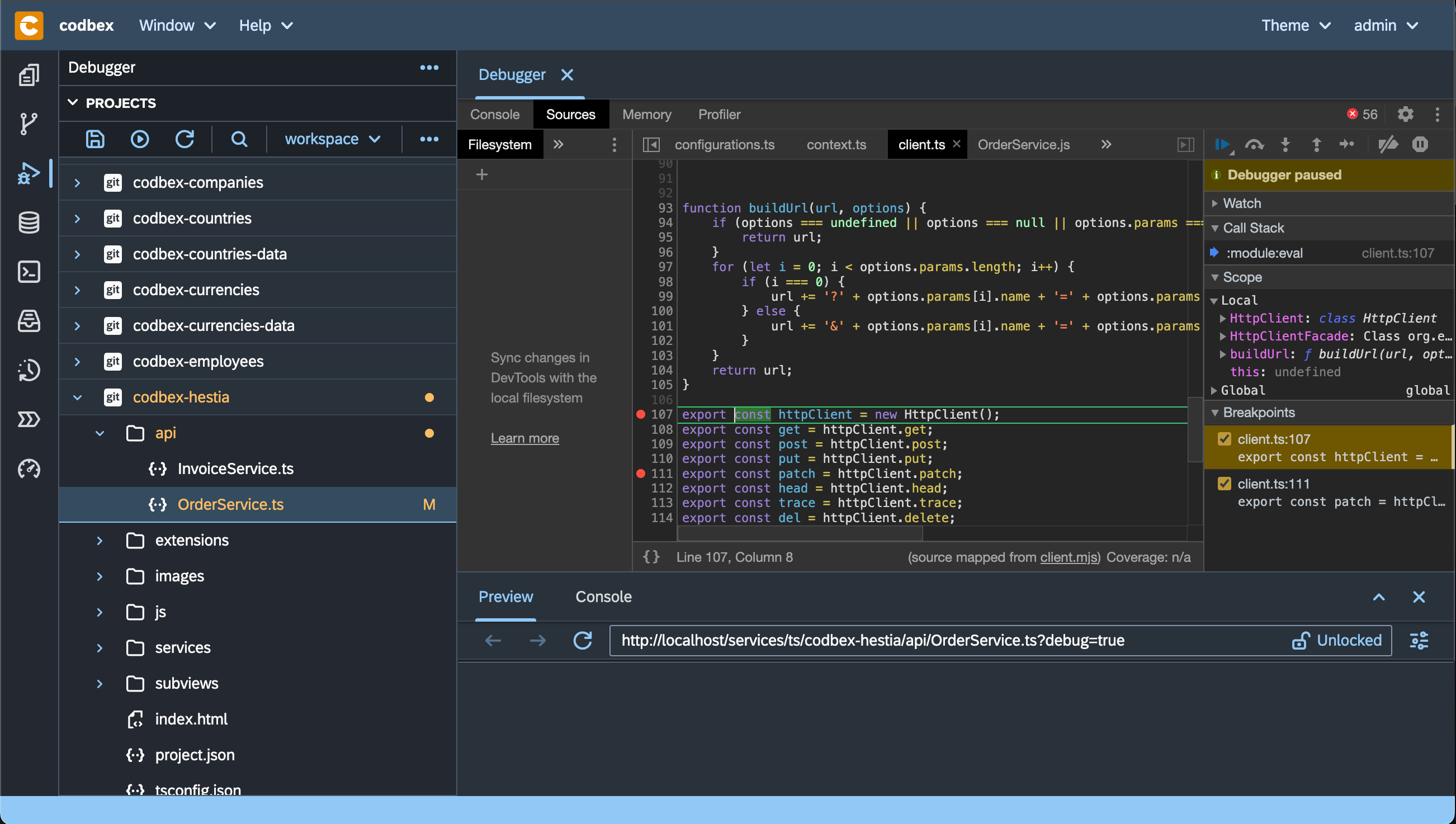
Task: Click the add folder plus icon in Filesystem
Action: click(x=481, y=175)
